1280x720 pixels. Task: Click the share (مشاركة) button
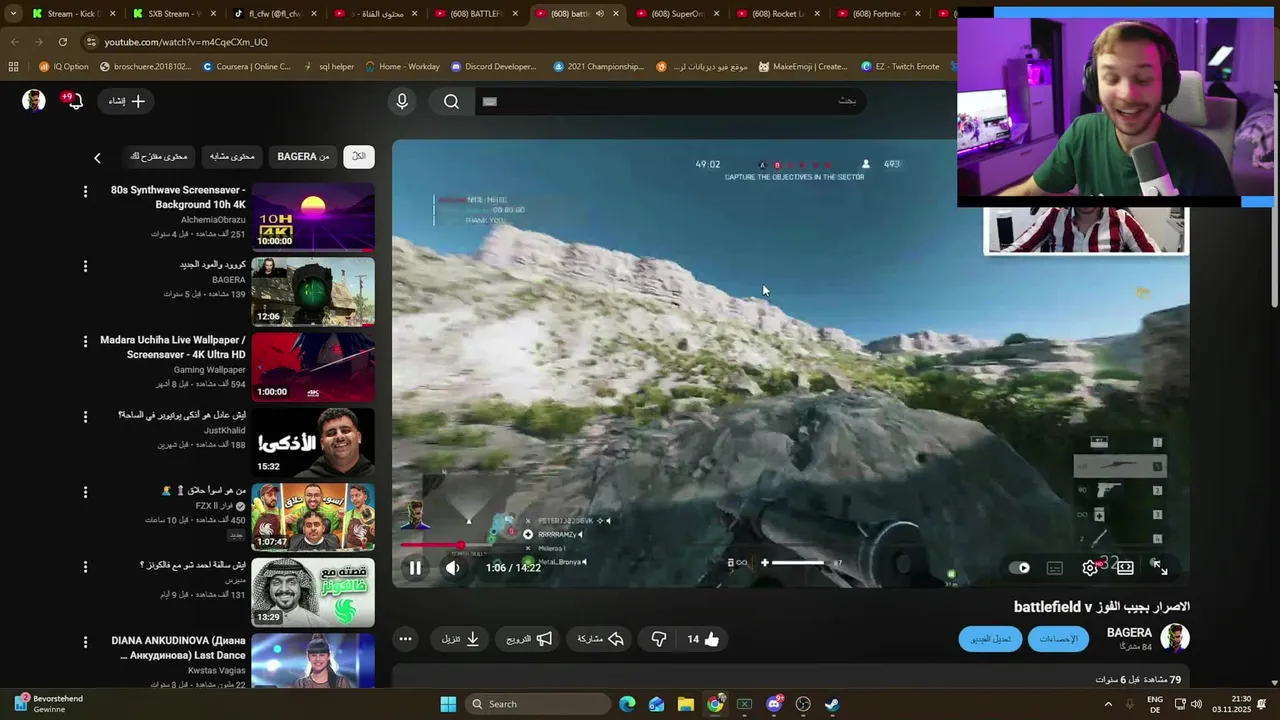(601, 639)
